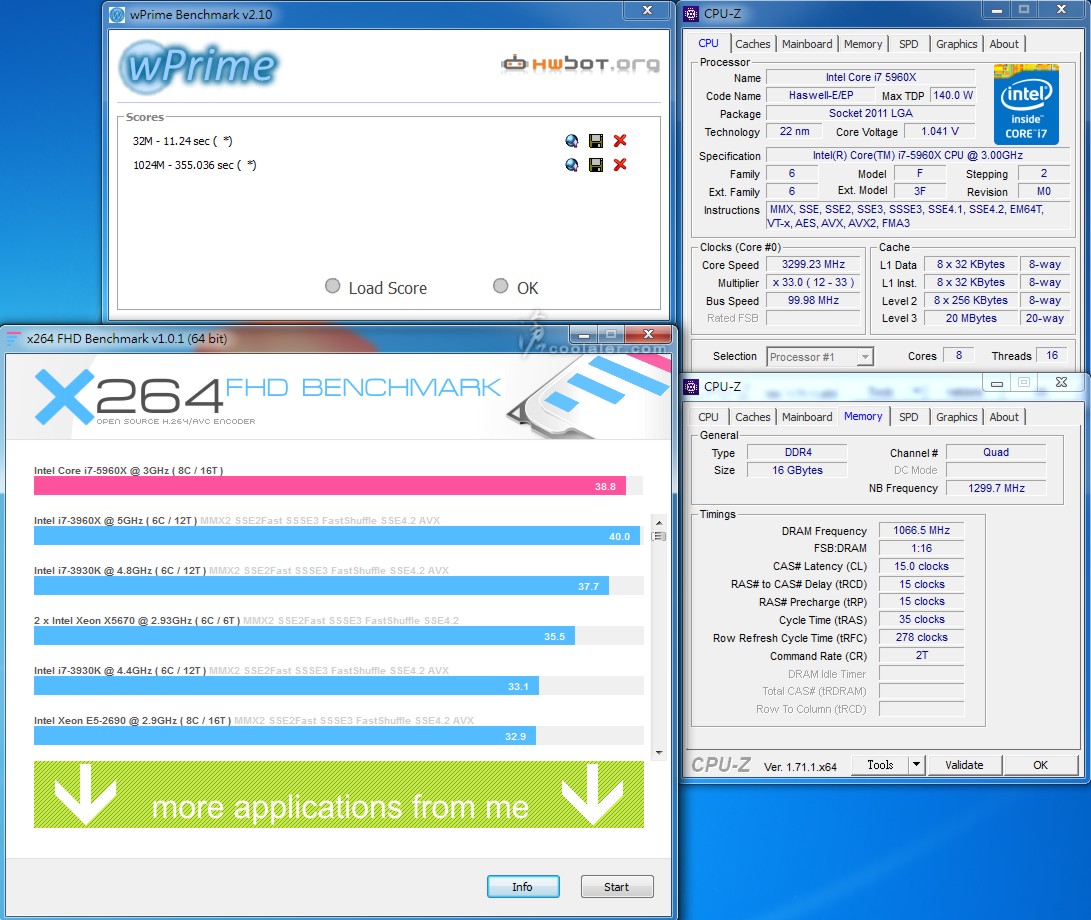Click the i7-3960X @ 5GHz result bar
The image size is (1091, 920).
(x=337, y=536)
